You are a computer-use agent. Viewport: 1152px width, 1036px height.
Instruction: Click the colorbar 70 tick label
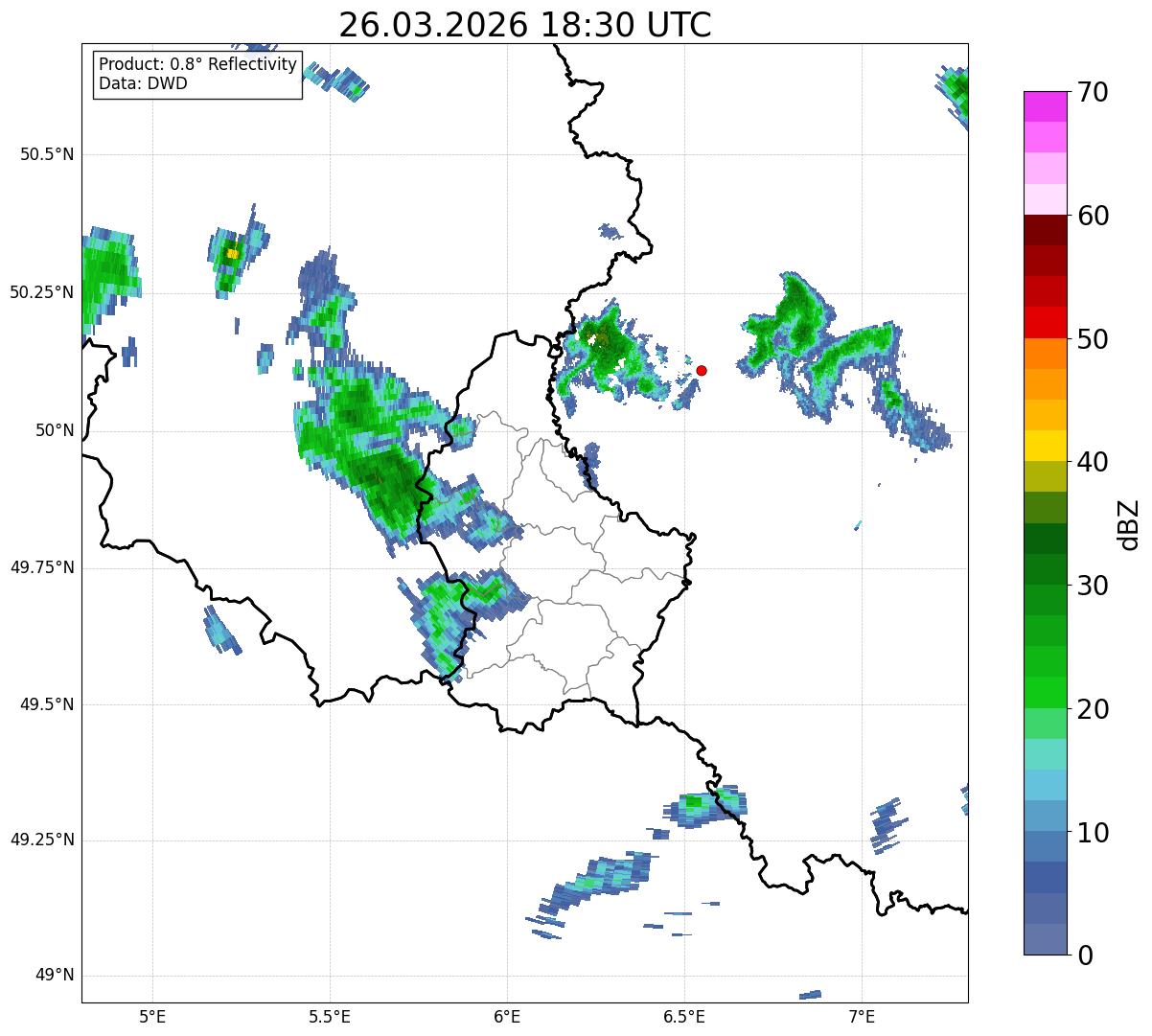click(x=1093, y=92)
